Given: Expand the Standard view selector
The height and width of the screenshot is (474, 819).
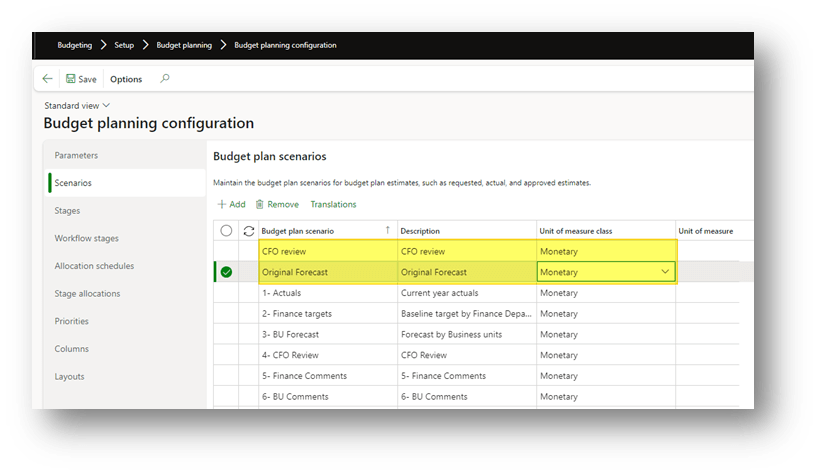Looking at the screenshot, I should pos(107,105).
